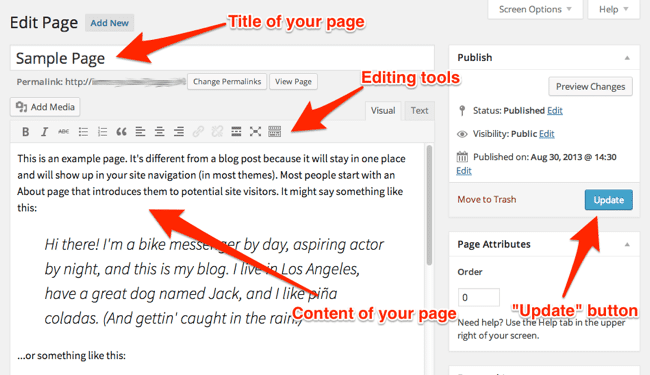This screenshot has width=650, height=375.
Task: Remove link using broken chain icon
Action: pos(217,132)
